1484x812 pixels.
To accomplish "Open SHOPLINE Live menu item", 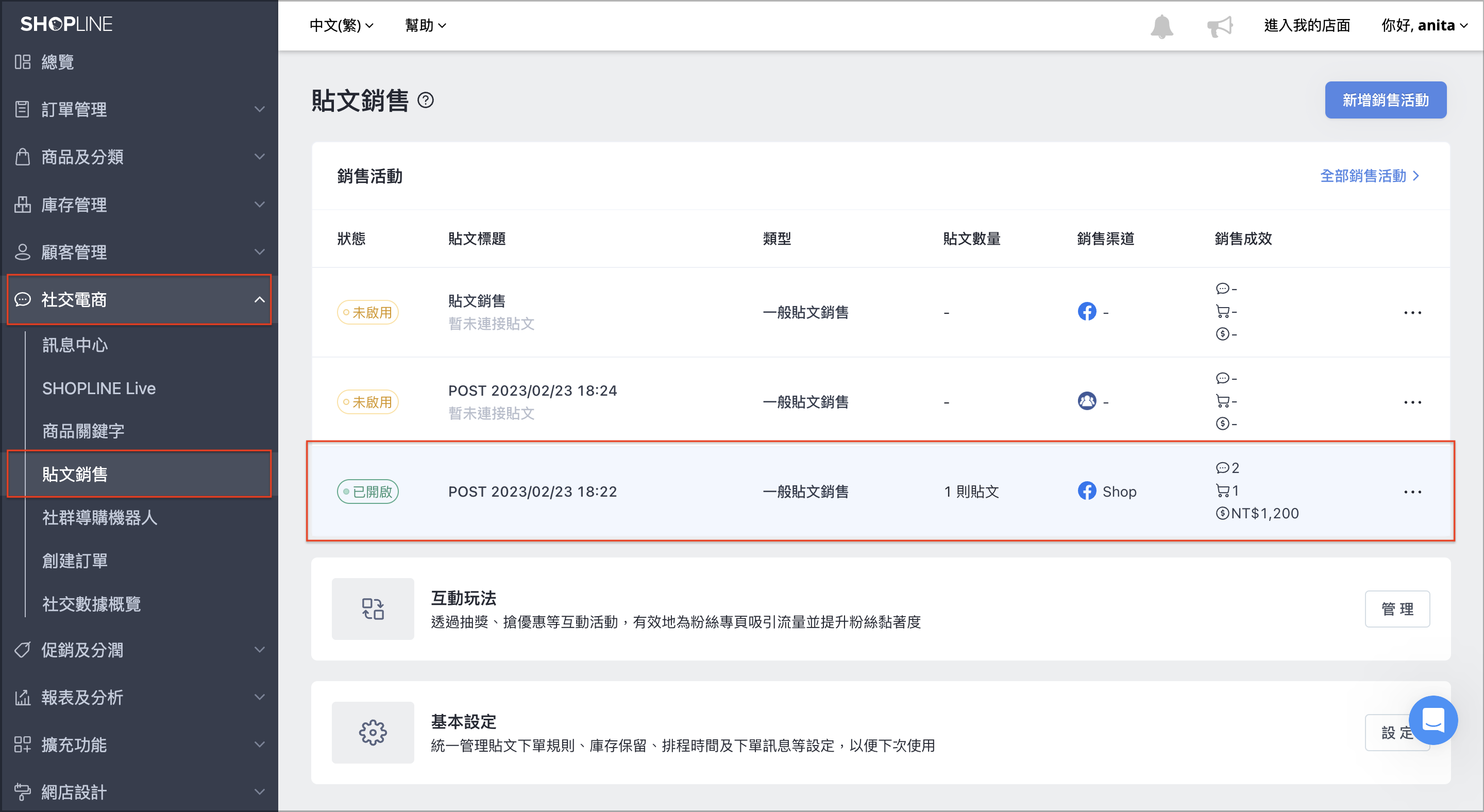I will tap(98, 388).
